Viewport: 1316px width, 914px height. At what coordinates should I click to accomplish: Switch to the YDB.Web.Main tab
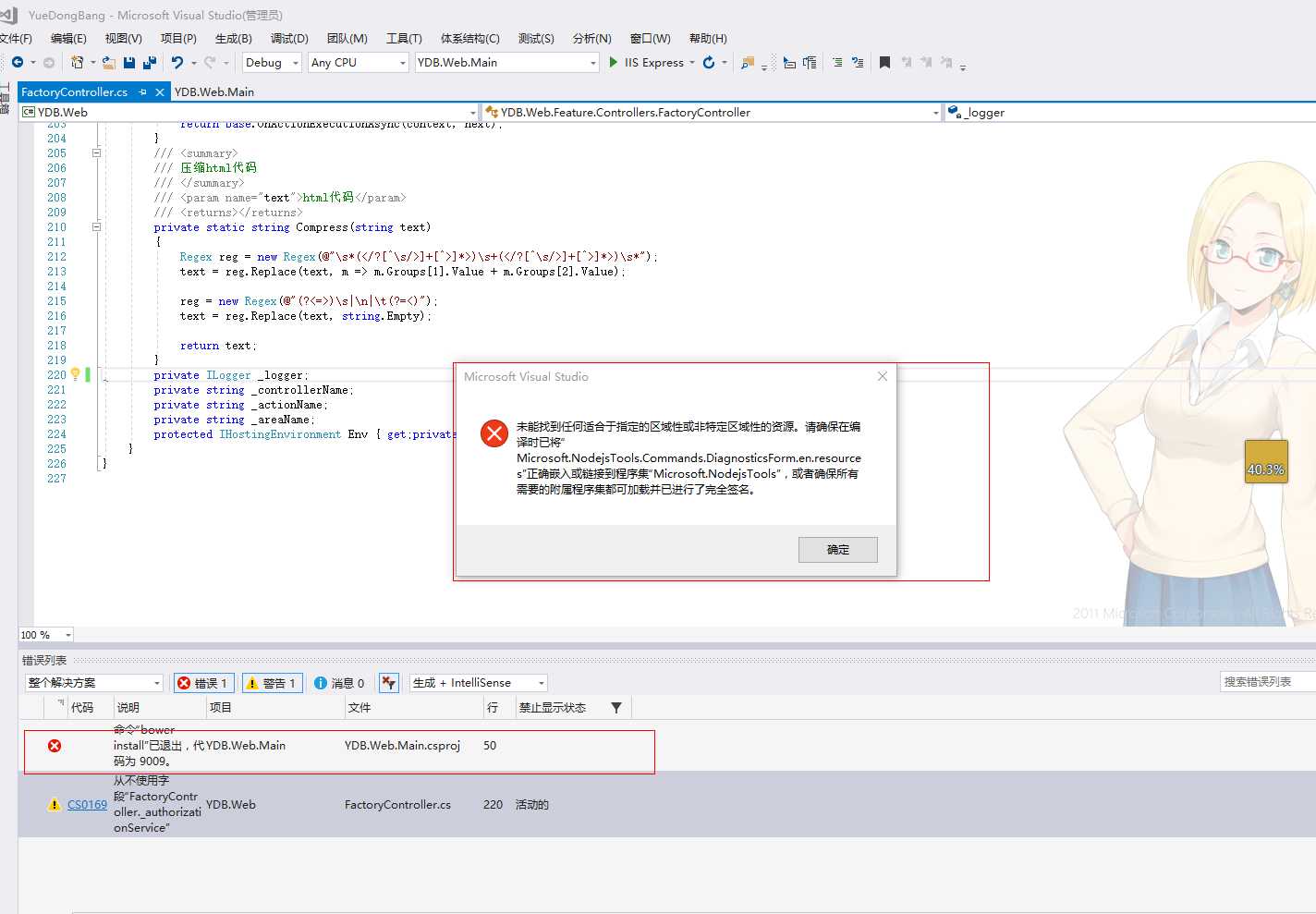click(x=214, y=91)
